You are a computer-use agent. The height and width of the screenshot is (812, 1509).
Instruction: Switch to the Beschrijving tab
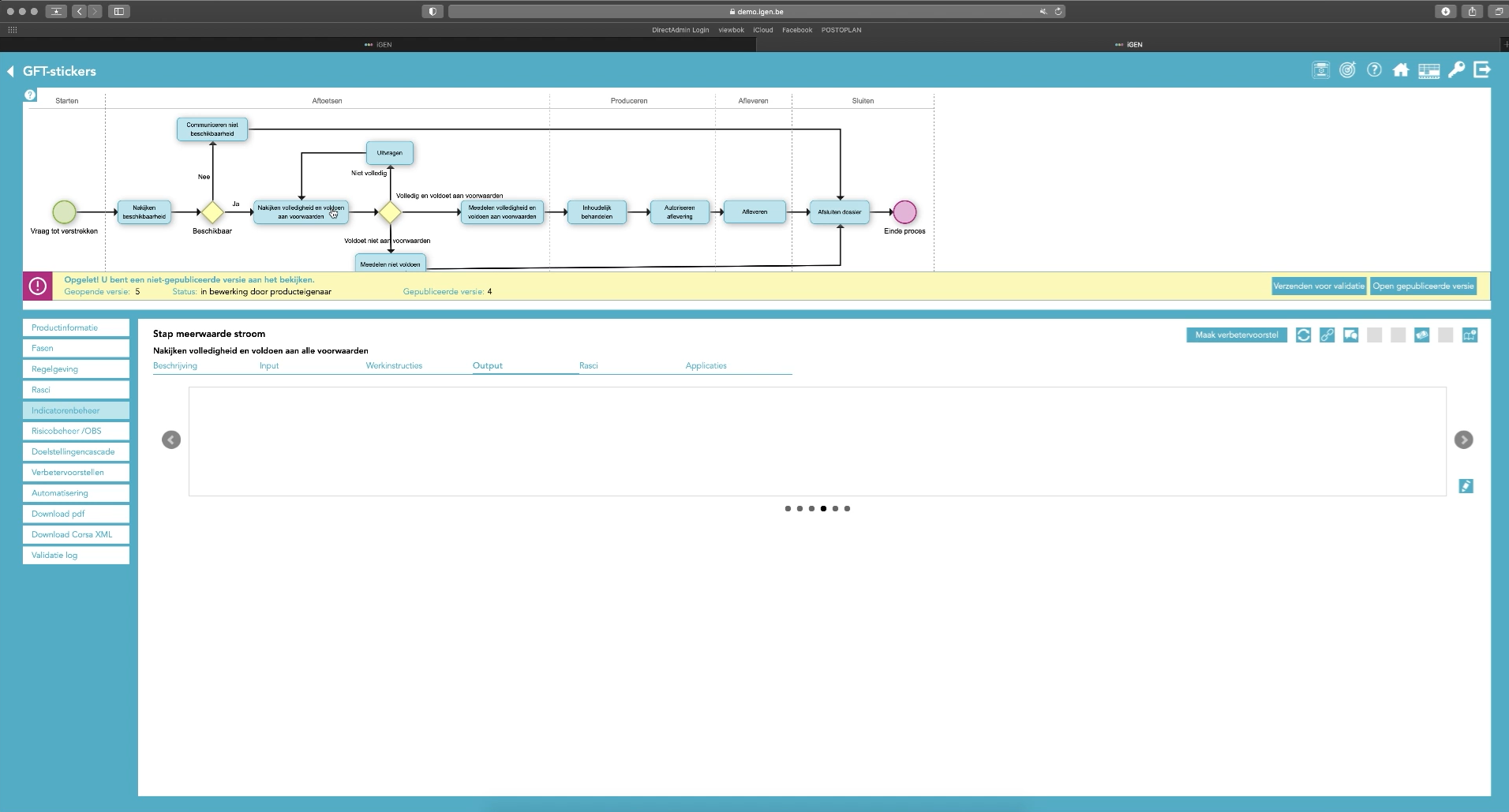[x=175, y=365]
